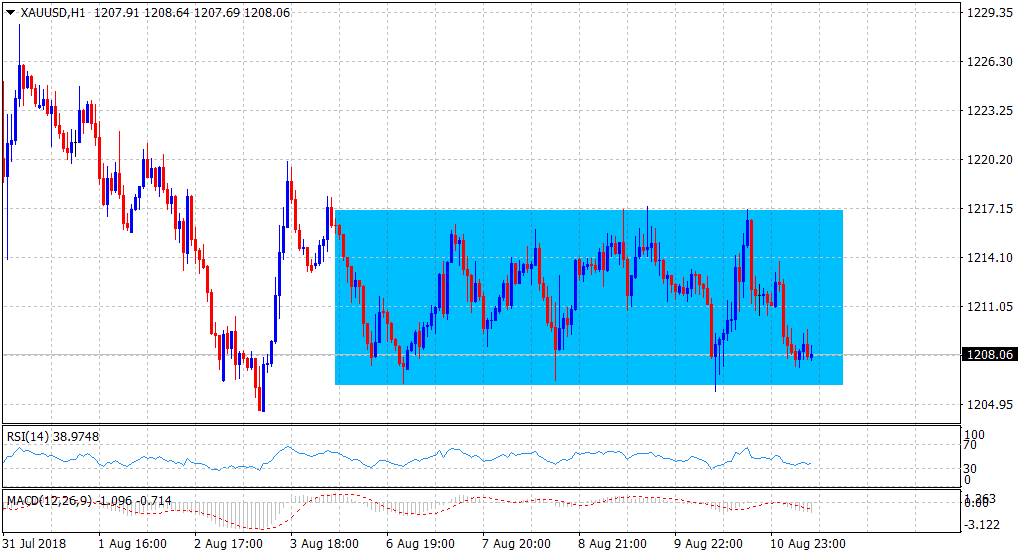Select the blue rectangle consolidation zone
This screenshot has width=1020, height=556.
(588, 297)
